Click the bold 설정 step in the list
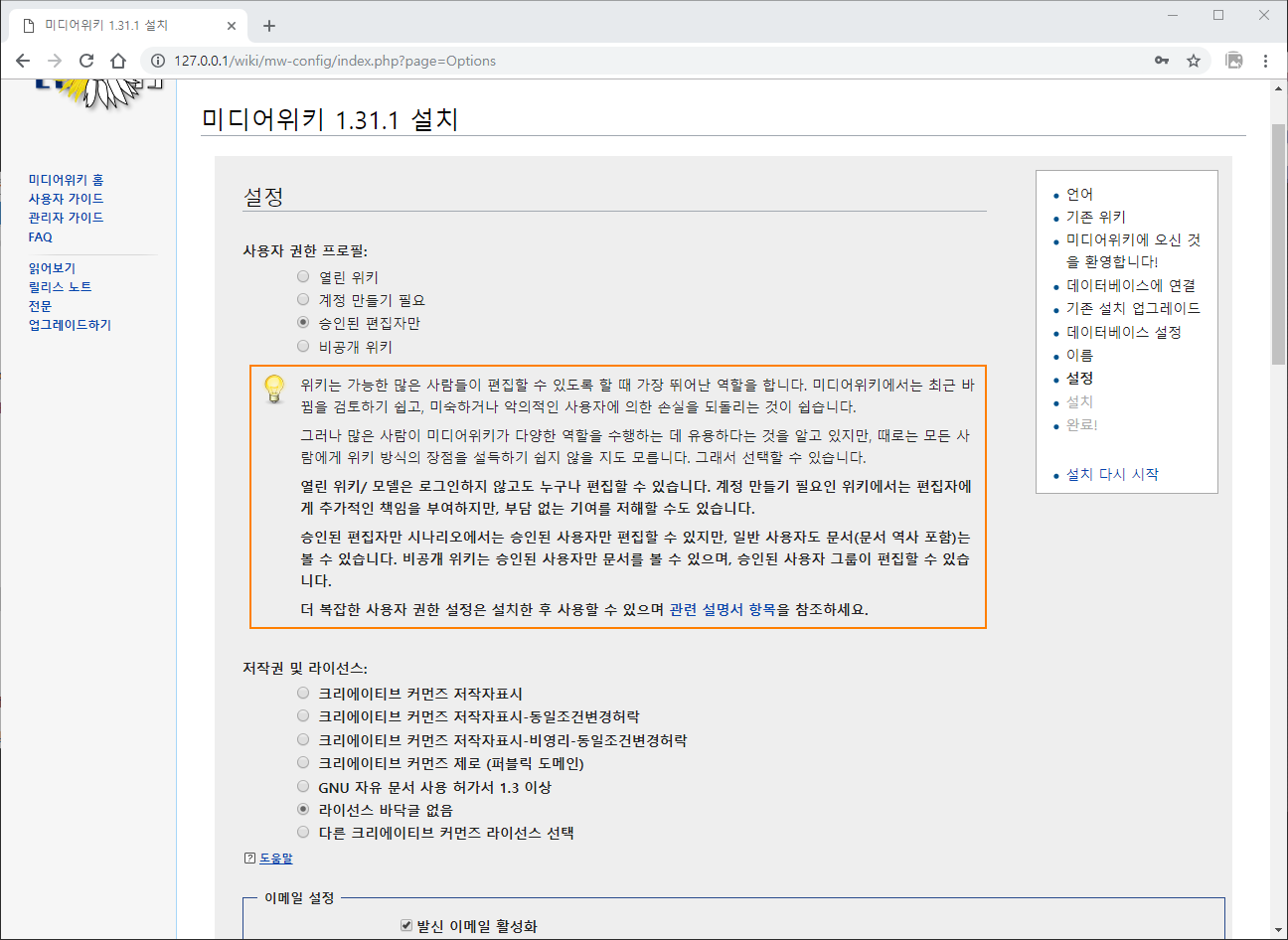This screenshot has height=940, width=1288. coord(1079,378)
